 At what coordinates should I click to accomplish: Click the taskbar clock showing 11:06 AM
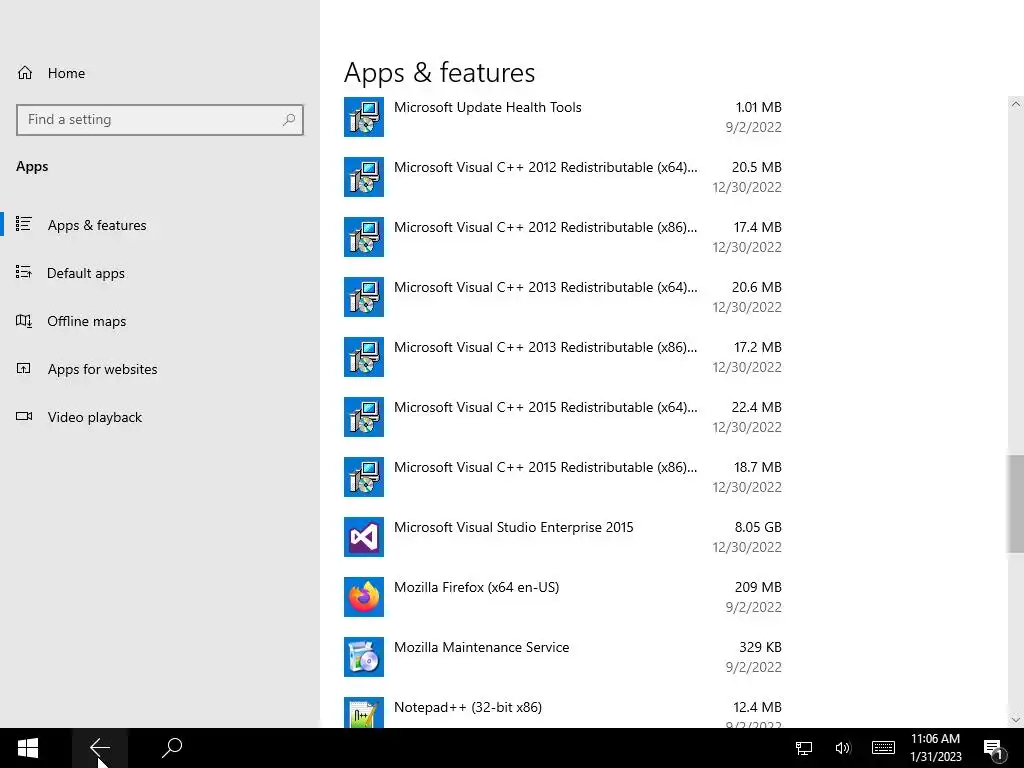pyautogui.click(x=935, y=748)
